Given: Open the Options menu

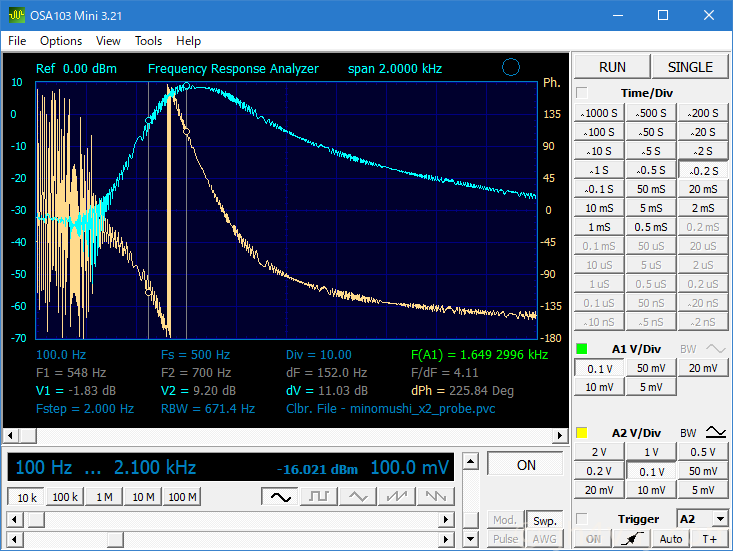Looking at the screenshot, I should 61,41.
